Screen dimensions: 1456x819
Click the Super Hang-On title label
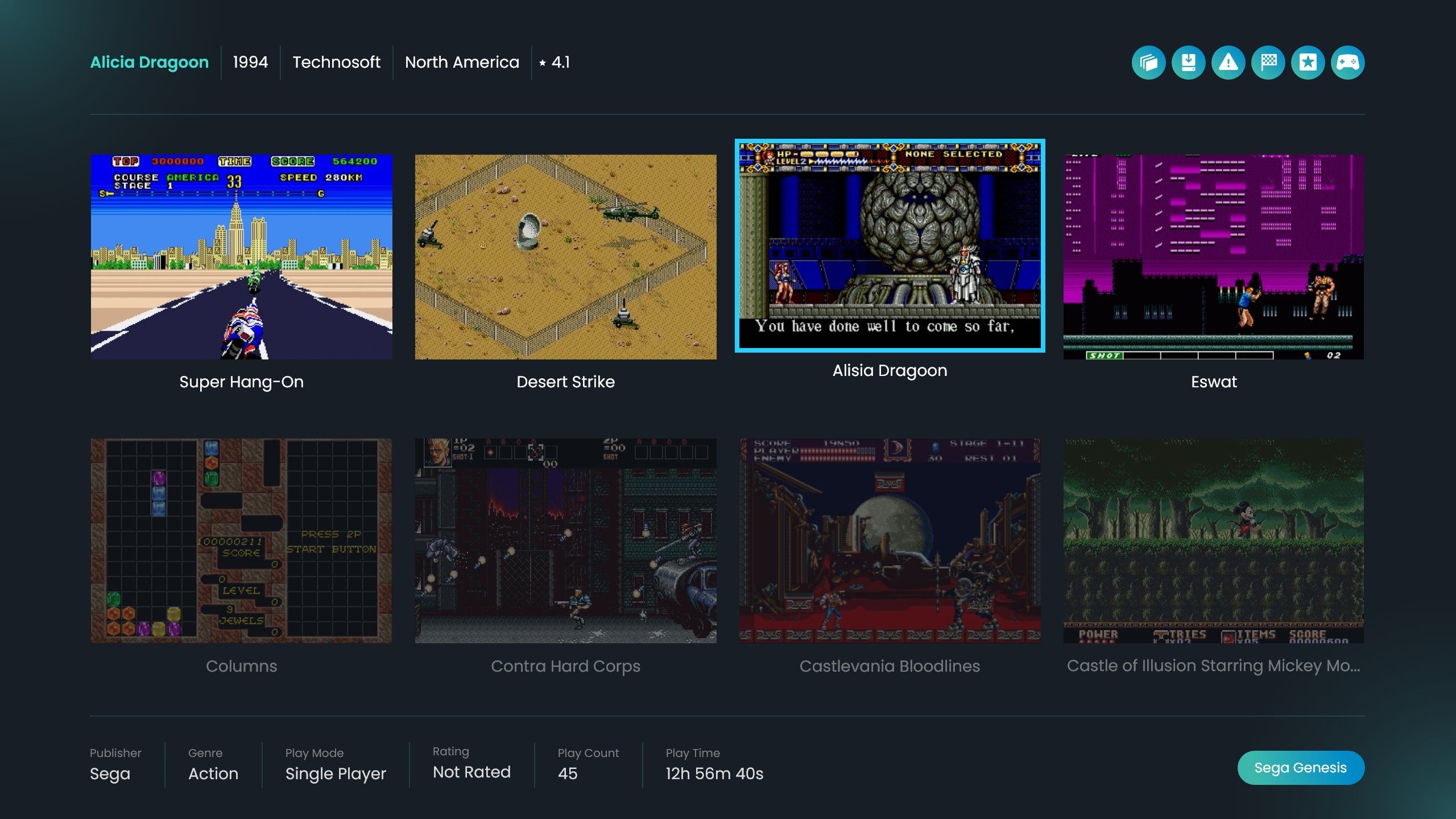tap(241, 382)
